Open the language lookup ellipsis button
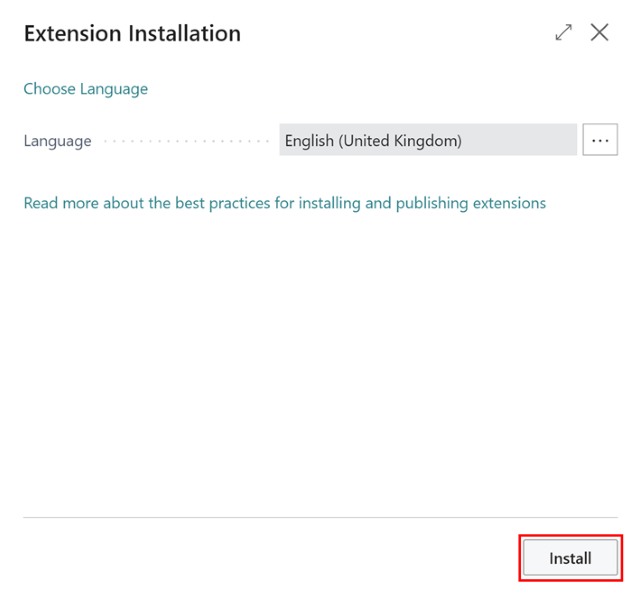 pyautogui.click(x=600, y=141)
